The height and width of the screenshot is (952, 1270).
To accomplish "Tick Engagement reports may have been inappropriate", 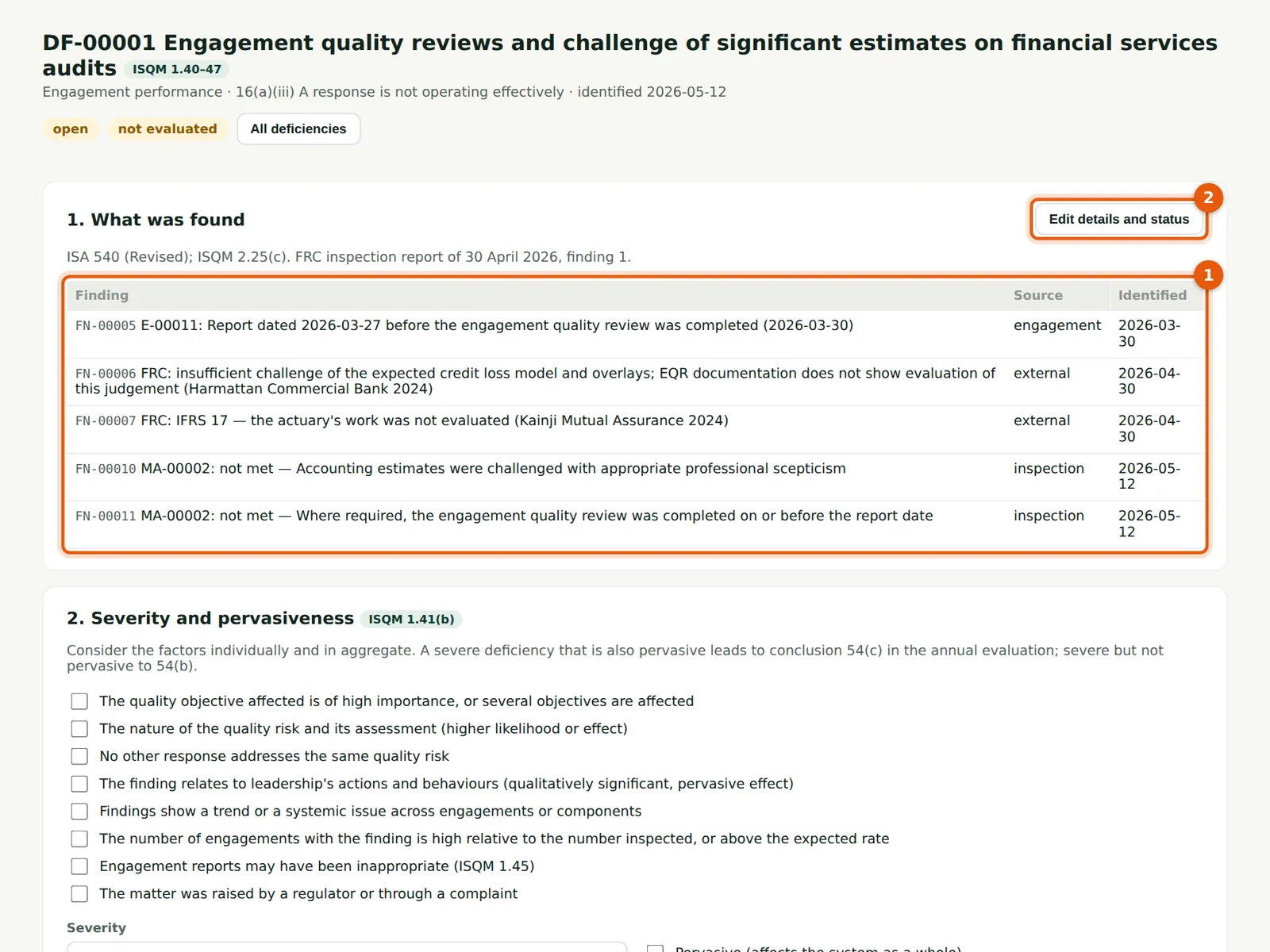I will (x=79, y=866).
